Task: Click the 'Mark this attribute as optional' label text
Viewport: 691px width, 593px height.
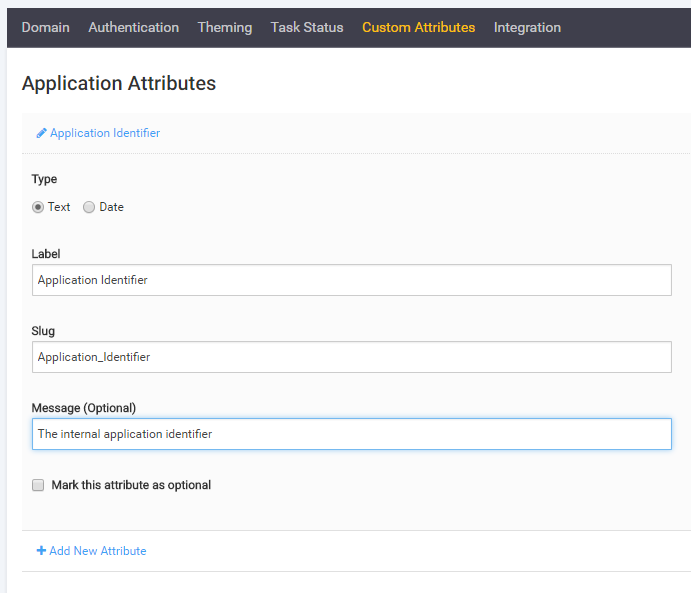Action: (x=131, y=485)
